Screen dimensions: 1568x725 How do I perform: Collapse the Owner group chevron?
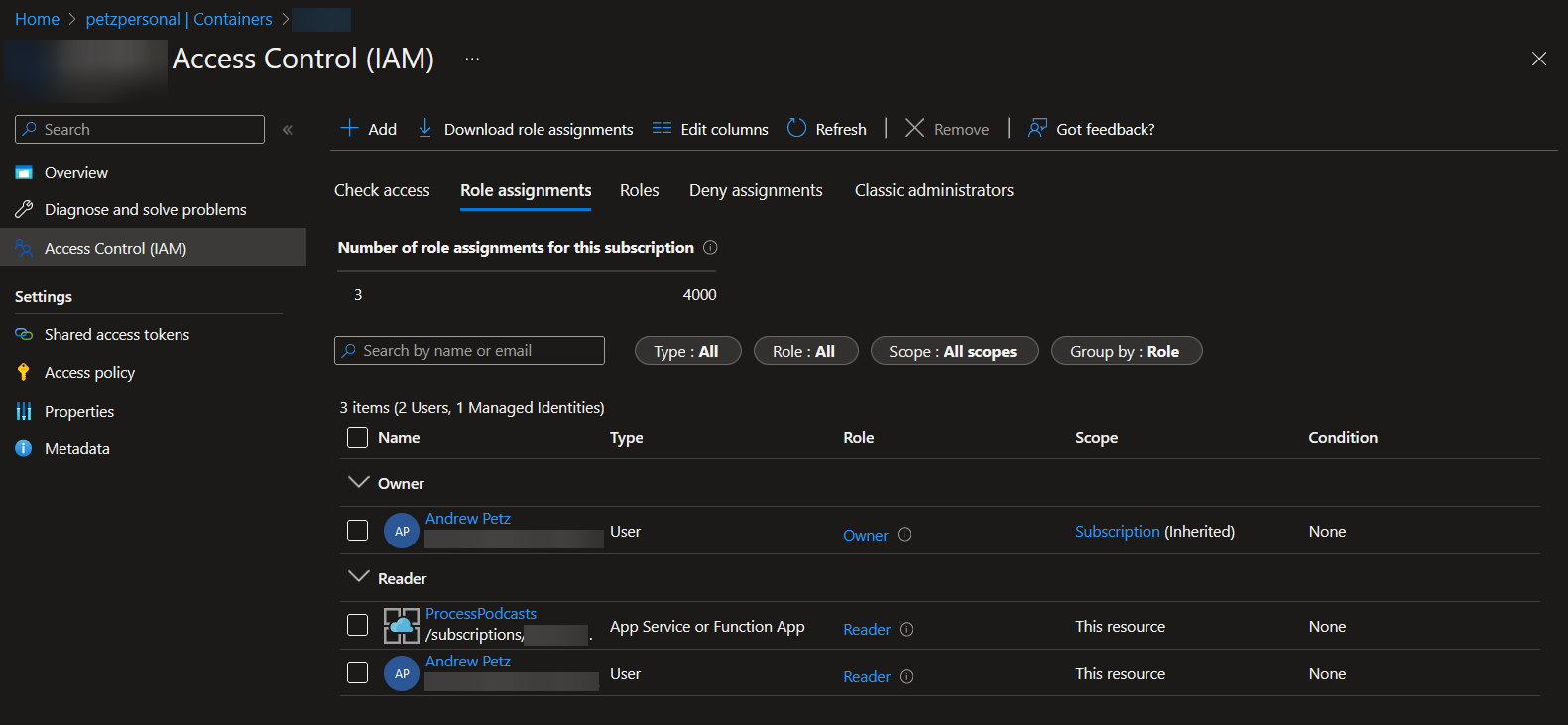click(358, 482)
